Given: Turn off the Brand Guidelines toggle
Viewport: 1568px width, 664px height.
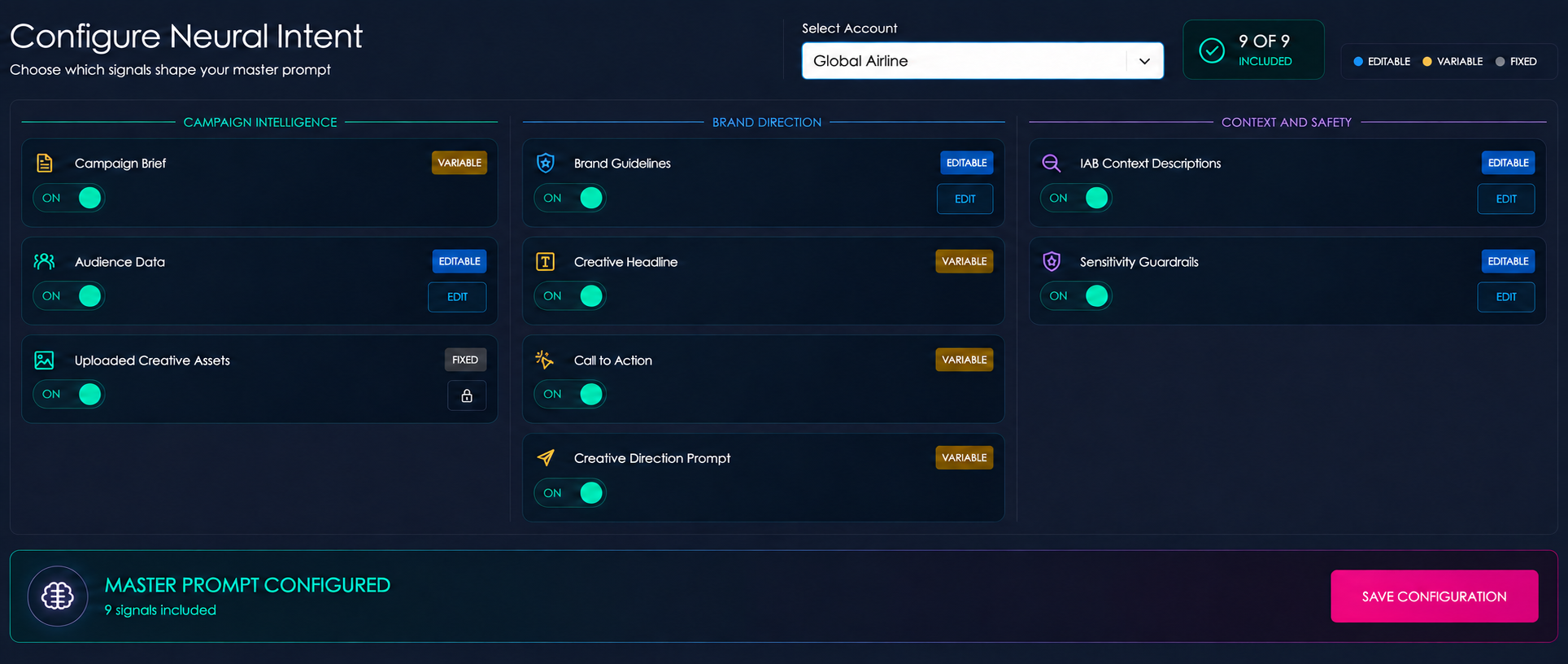Looking at the screenshot, I should [570, 198].
